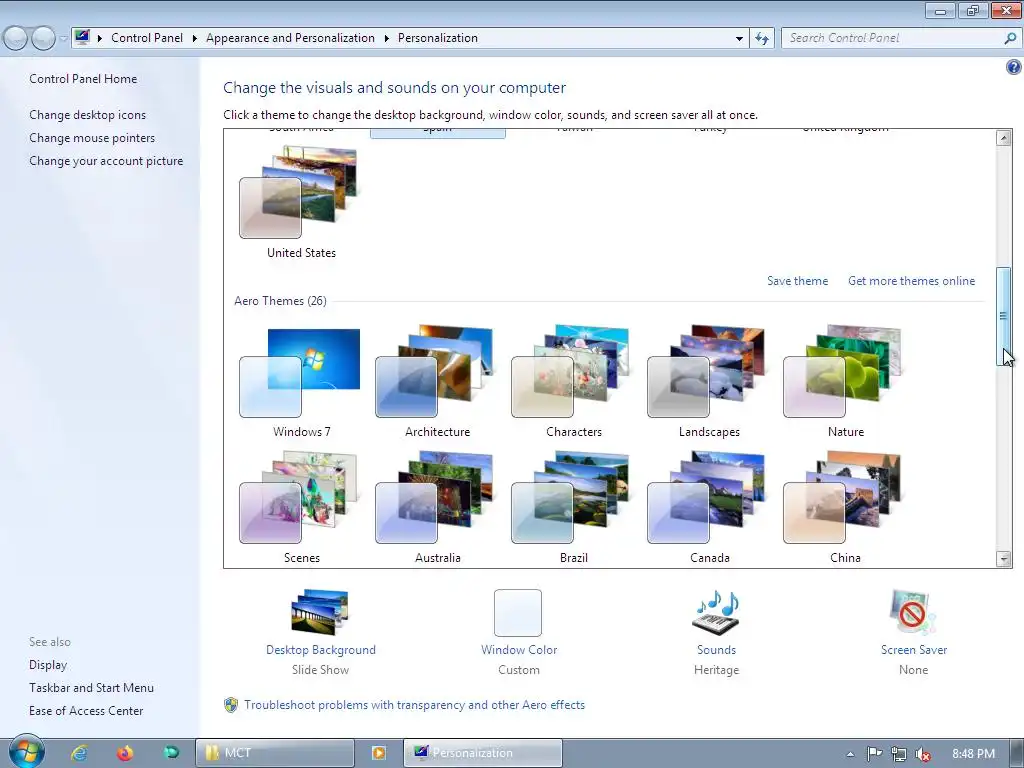Screen dimensions: 1024x768
Task: Switch to the MCT taskbar window
Action: (x=275, y=753)
